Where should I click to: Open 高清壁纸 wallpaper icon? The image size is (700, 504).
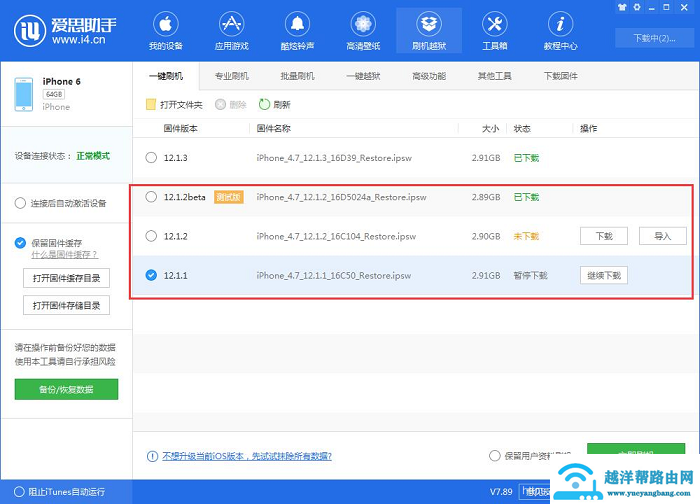click(x=362, y=24)
